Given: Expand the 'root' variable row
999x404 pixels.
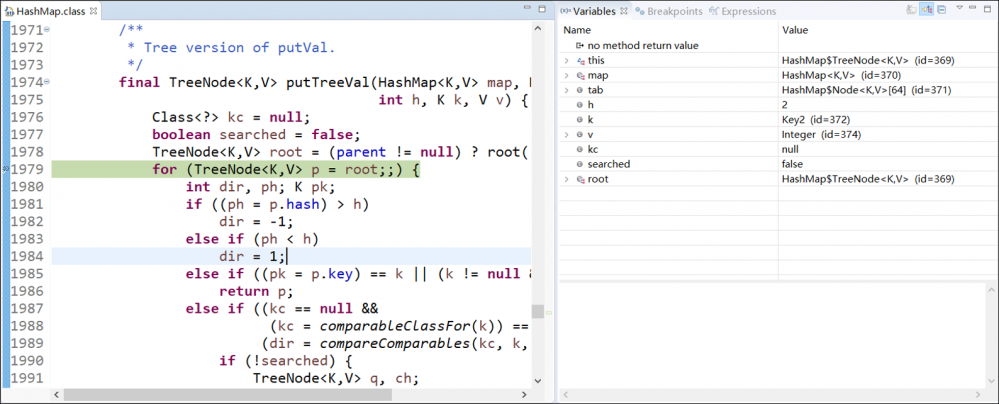Looking at the screenshot, I should [x=566, y=179].
